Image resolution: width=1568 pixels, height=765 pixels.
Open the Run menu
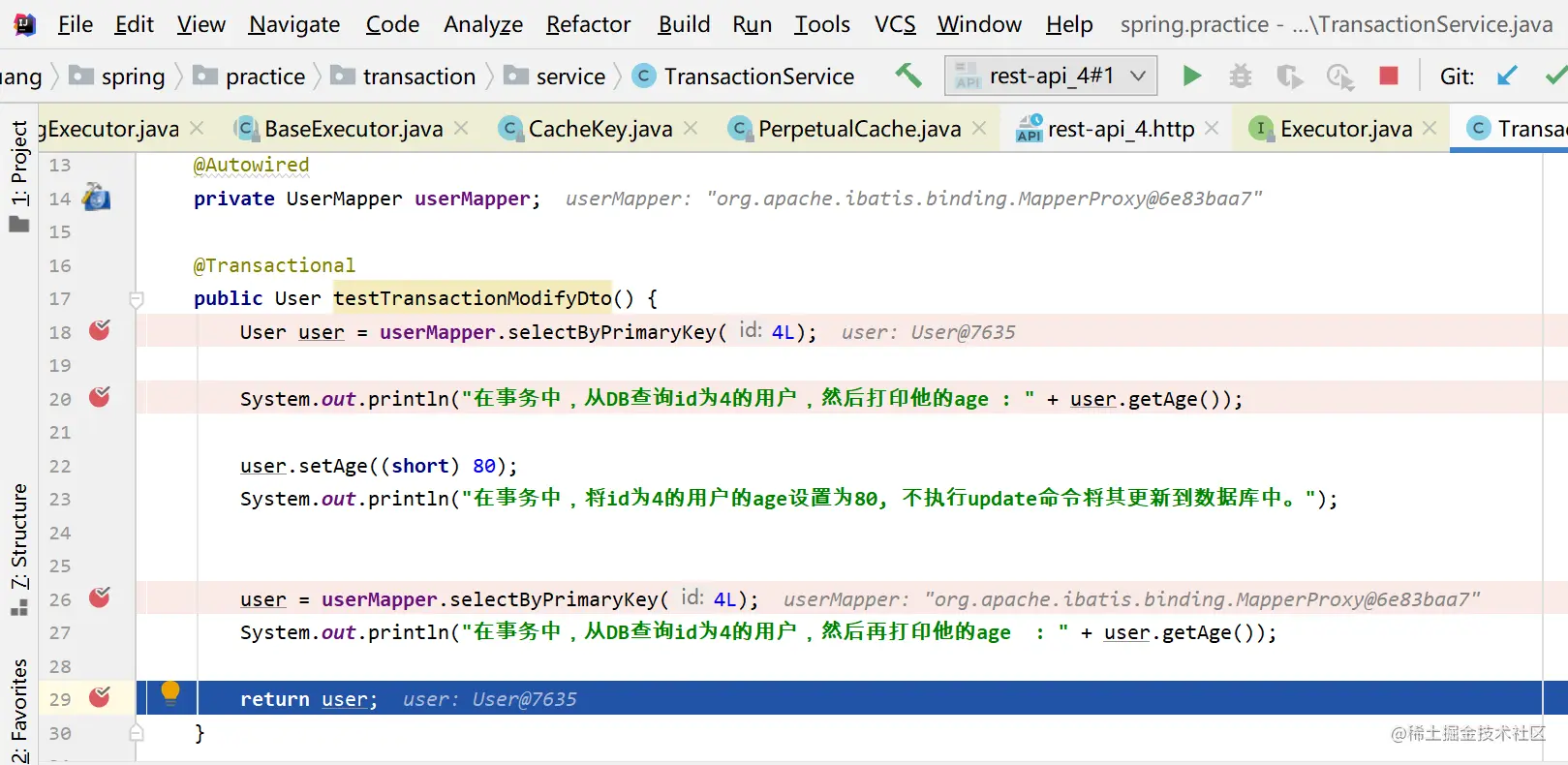pyautogui.click(x=752, y=24)
